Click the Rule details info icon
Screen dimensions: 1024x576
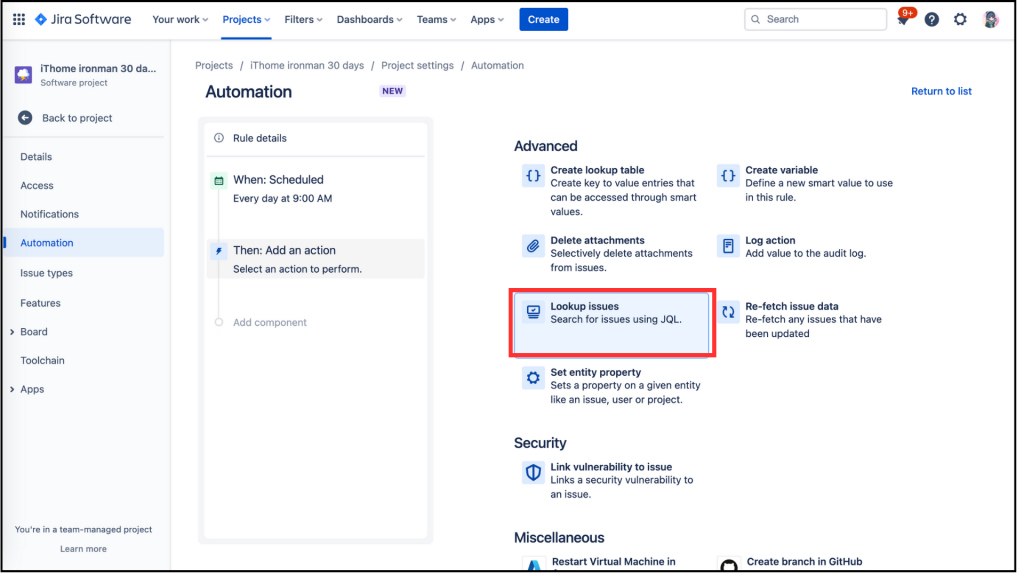tap(219, 138)
